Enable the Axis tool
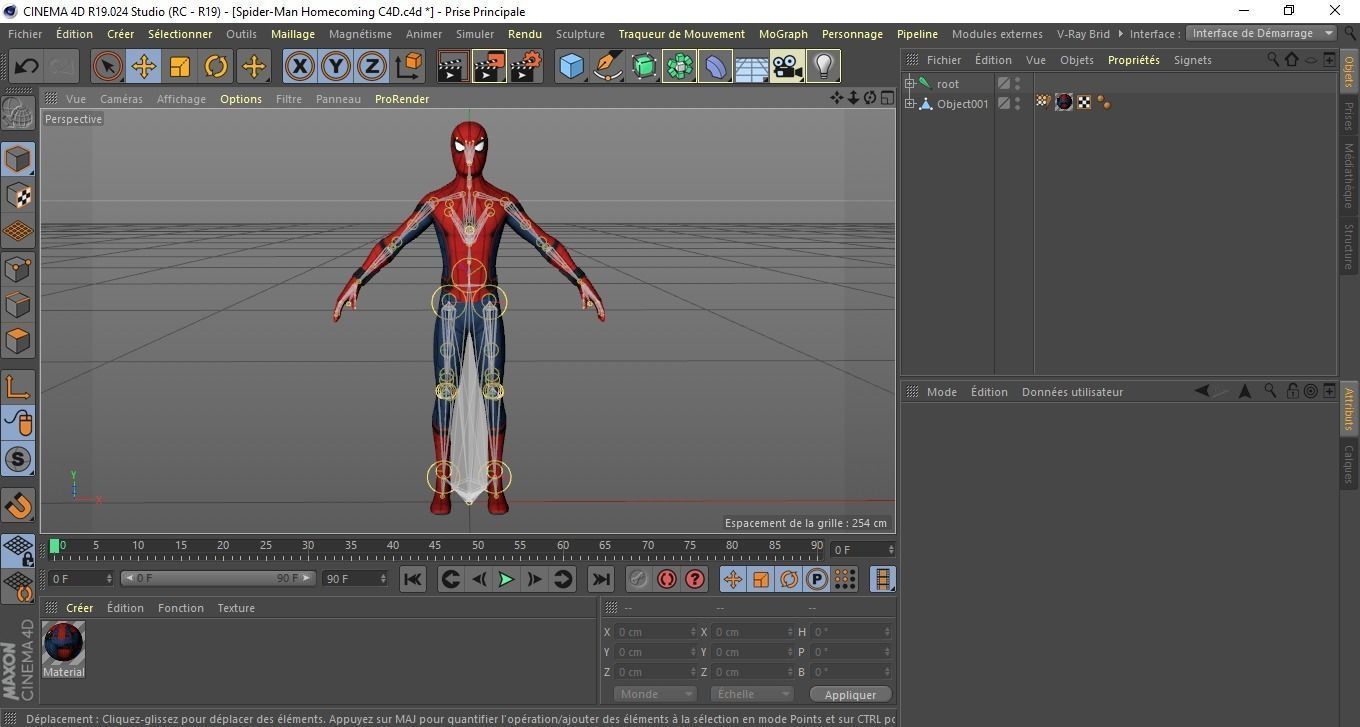 tap(18, 386)
